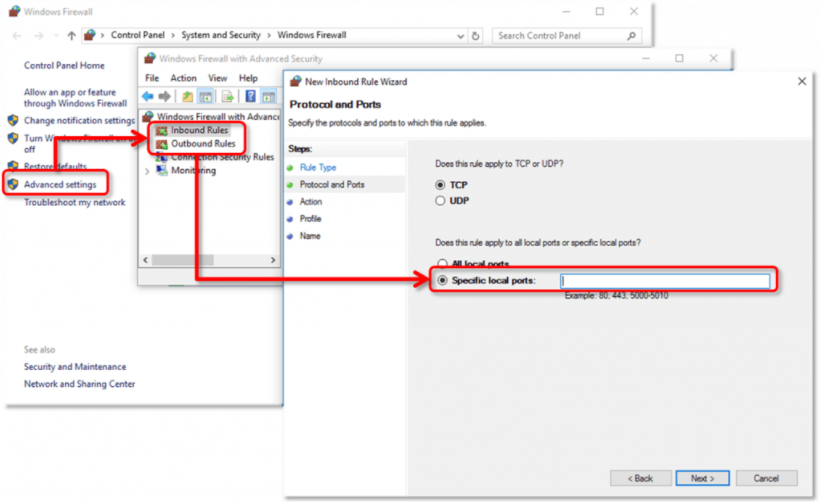The image size is (828, 502).
Task: Click Control Panel back arrow in Windows Firewall window
Action: (x=17, y=36)
